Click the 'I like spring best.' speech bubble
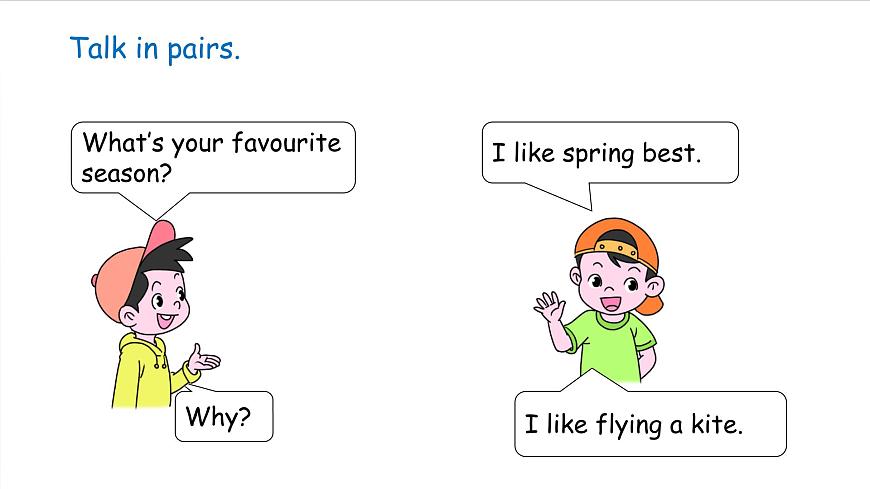This screenshot has width=870, height=489. (610, 153)
